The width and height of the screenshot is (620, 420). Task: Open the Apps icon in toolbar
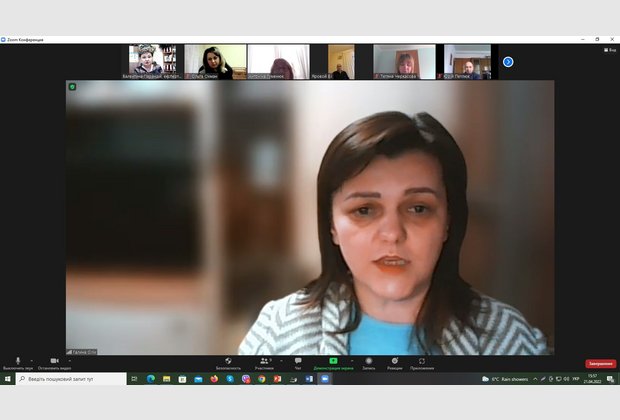click(422, 360)
